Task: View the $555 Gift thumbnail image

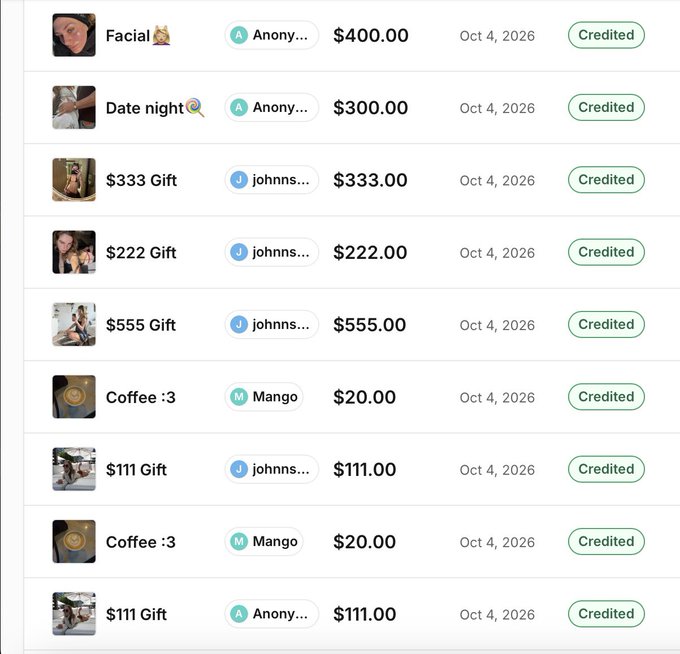Action: pyautogui.click(x=74, y=324)
